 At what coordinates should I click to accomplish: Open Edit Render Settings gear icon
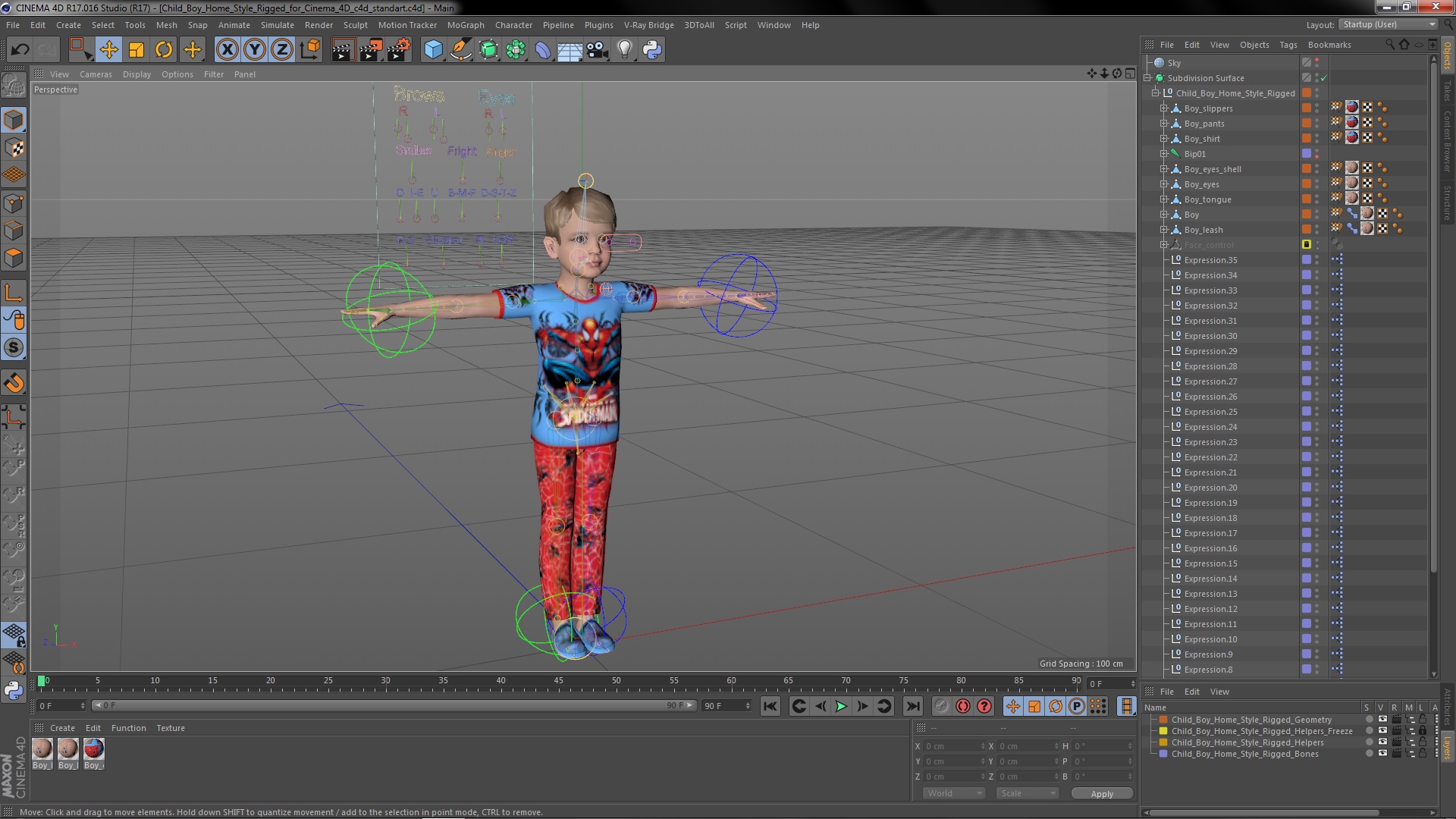coord(399,50)
